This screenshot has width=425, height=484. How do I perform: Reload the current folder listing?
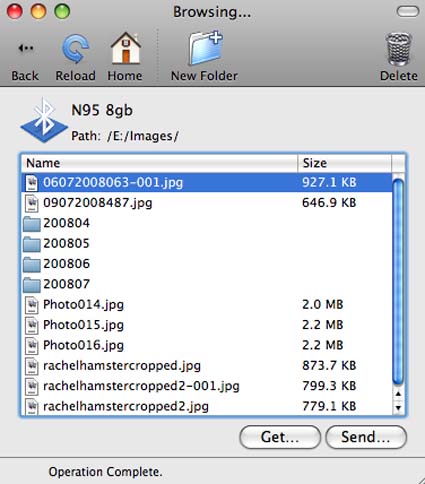pyautogui.click(x=75, y=49)
